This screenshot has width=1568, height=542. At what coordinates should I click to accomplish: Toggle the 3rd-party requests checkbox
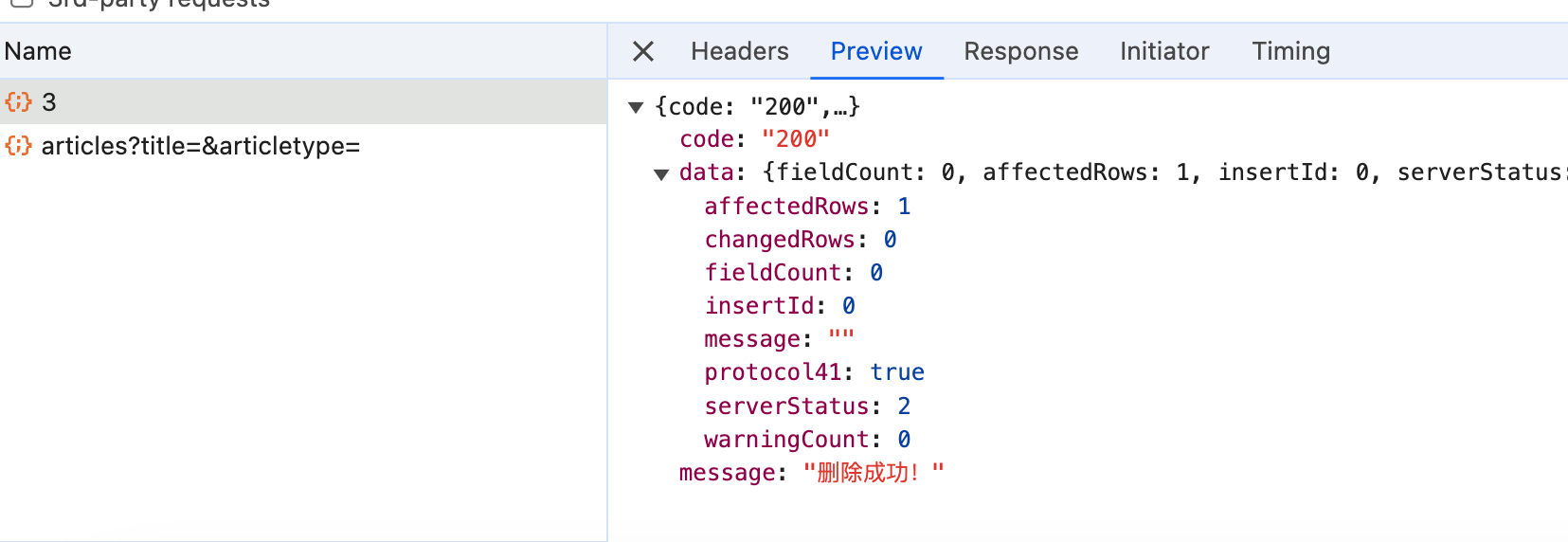tap(22, 3)
